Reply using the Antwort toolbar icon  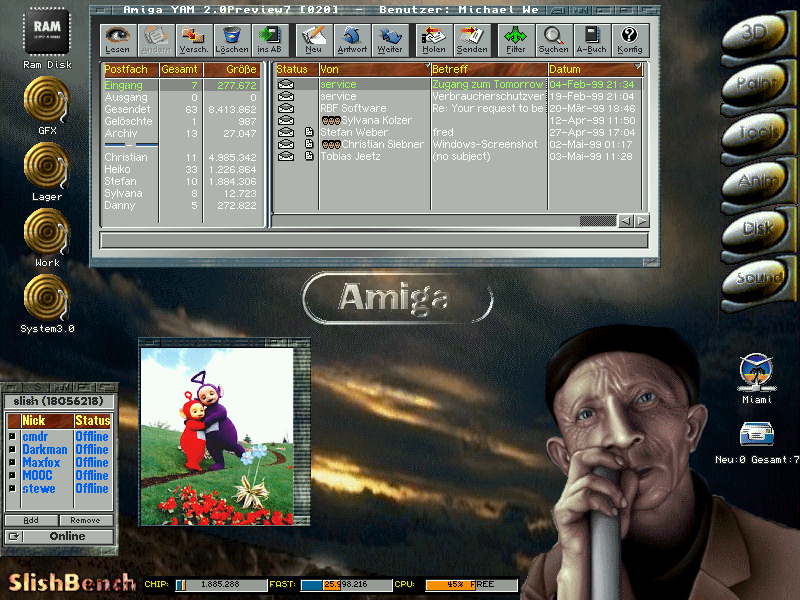[x=351, y=39]
